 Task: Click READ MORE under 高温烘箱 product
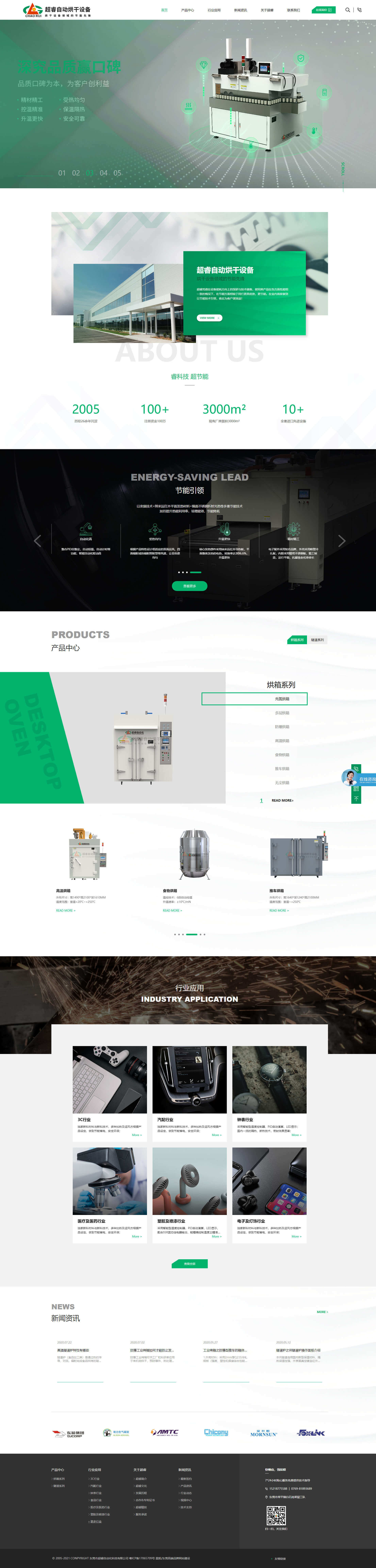66,911
